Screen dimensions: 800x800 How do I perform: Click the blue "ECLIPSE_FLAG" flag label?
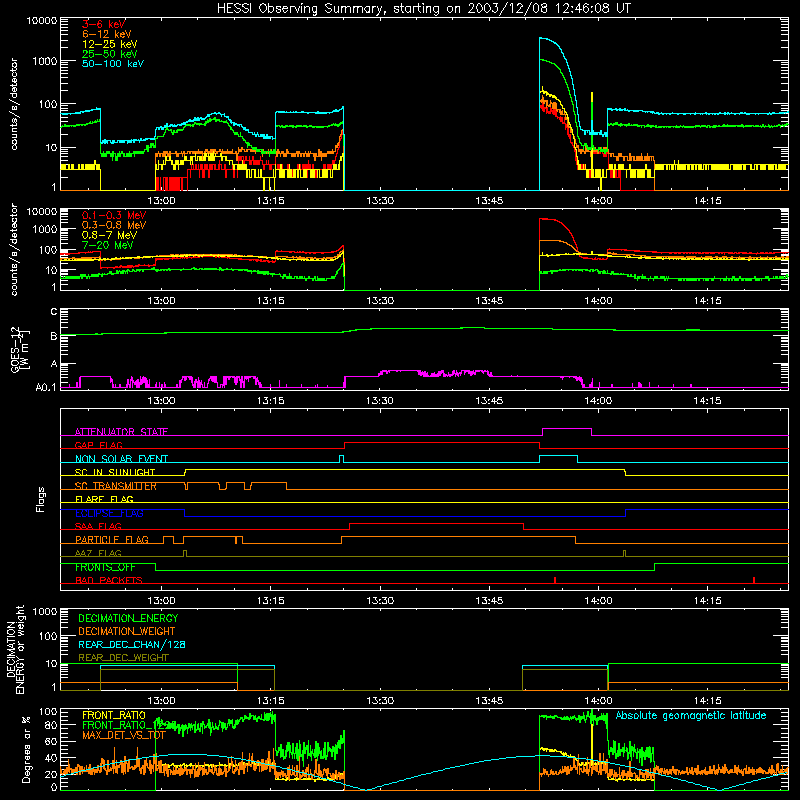(109, 513)
